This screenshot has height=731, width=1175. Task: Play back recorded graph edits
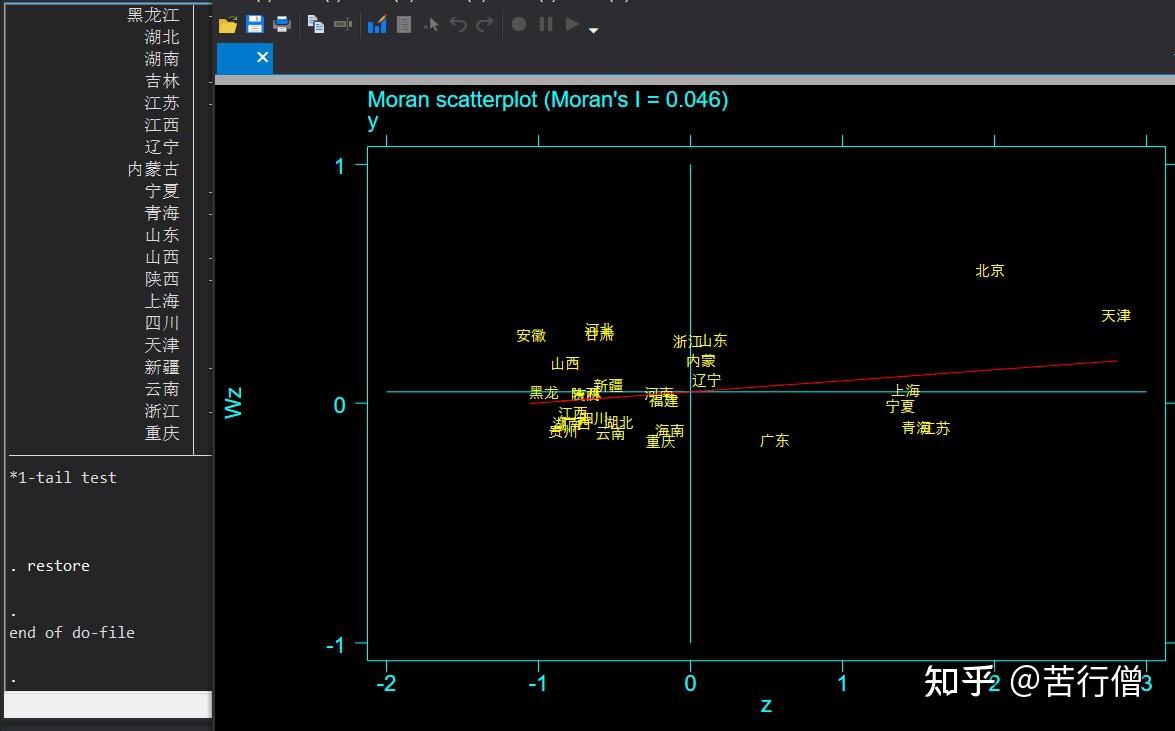[x=572, y=24]
